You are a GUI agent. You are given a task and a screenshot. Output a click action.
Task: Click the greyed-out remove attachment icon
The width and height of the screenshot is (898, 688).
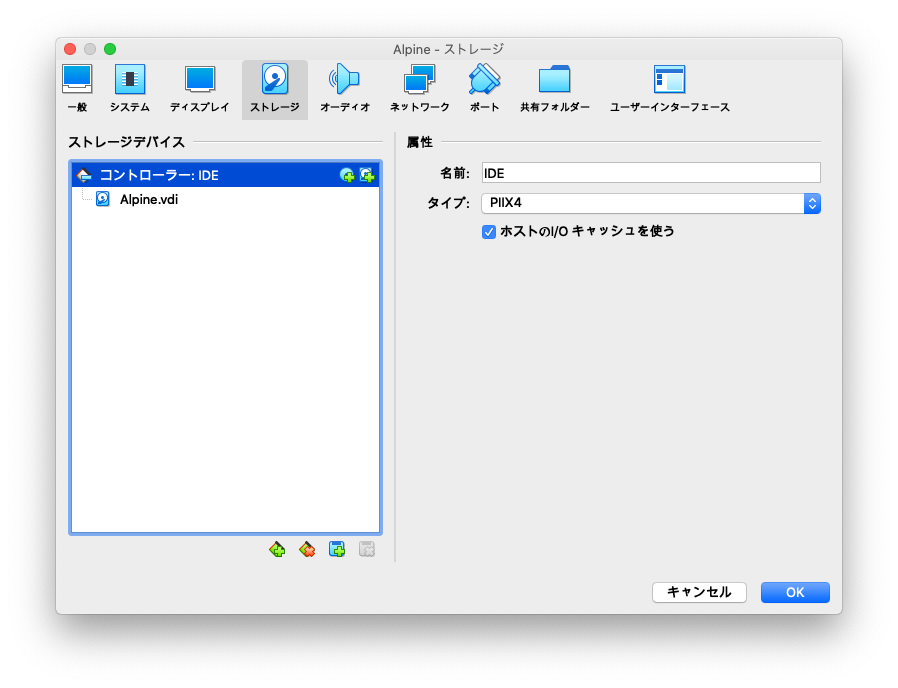367,549
